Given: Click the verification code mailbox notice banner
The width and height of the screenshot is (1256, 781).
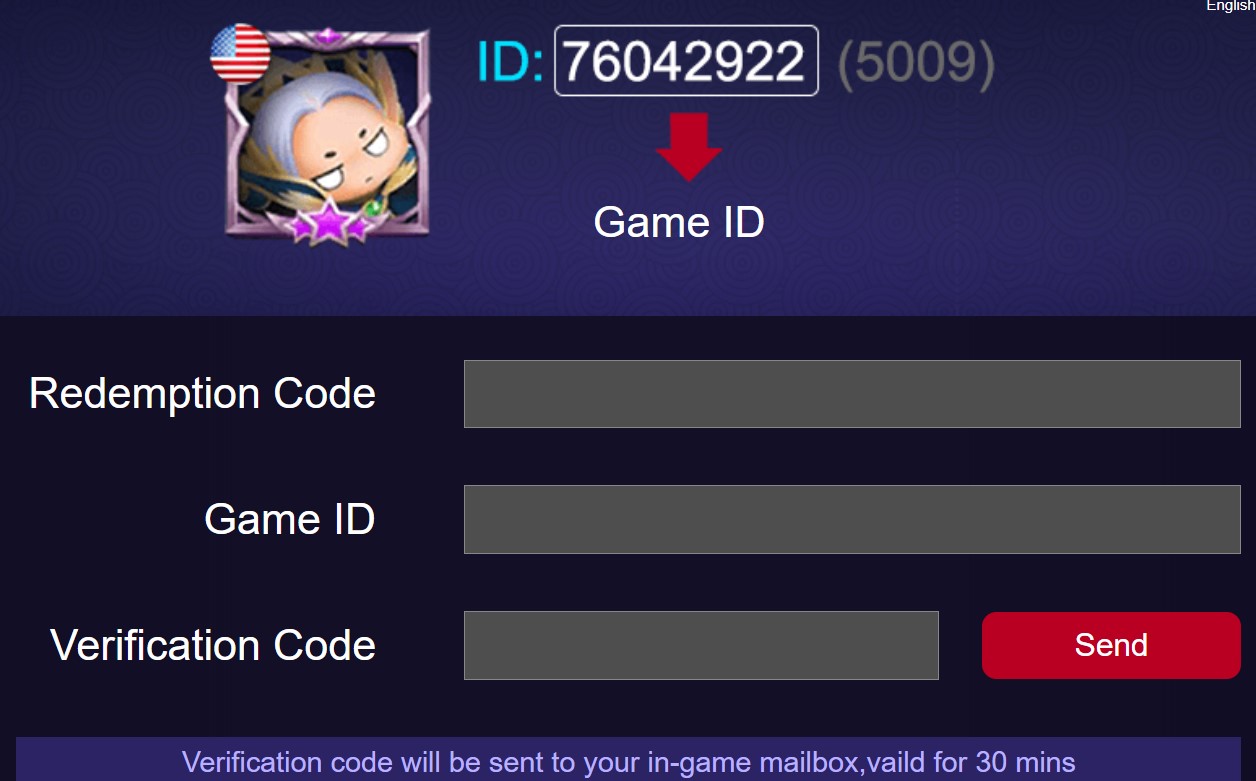Looking at the screenshot, I should click(x=628, y=760).
